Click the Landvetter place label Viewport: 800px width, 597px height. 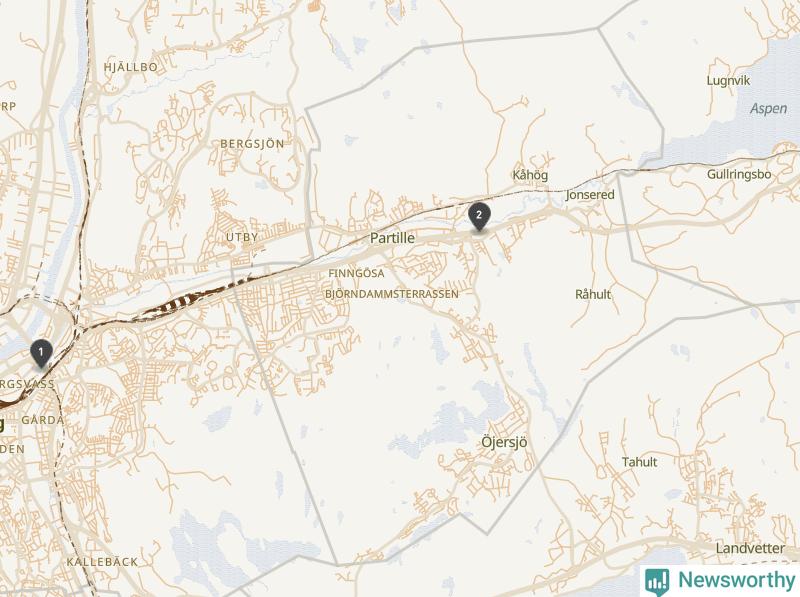click(750, 549)
